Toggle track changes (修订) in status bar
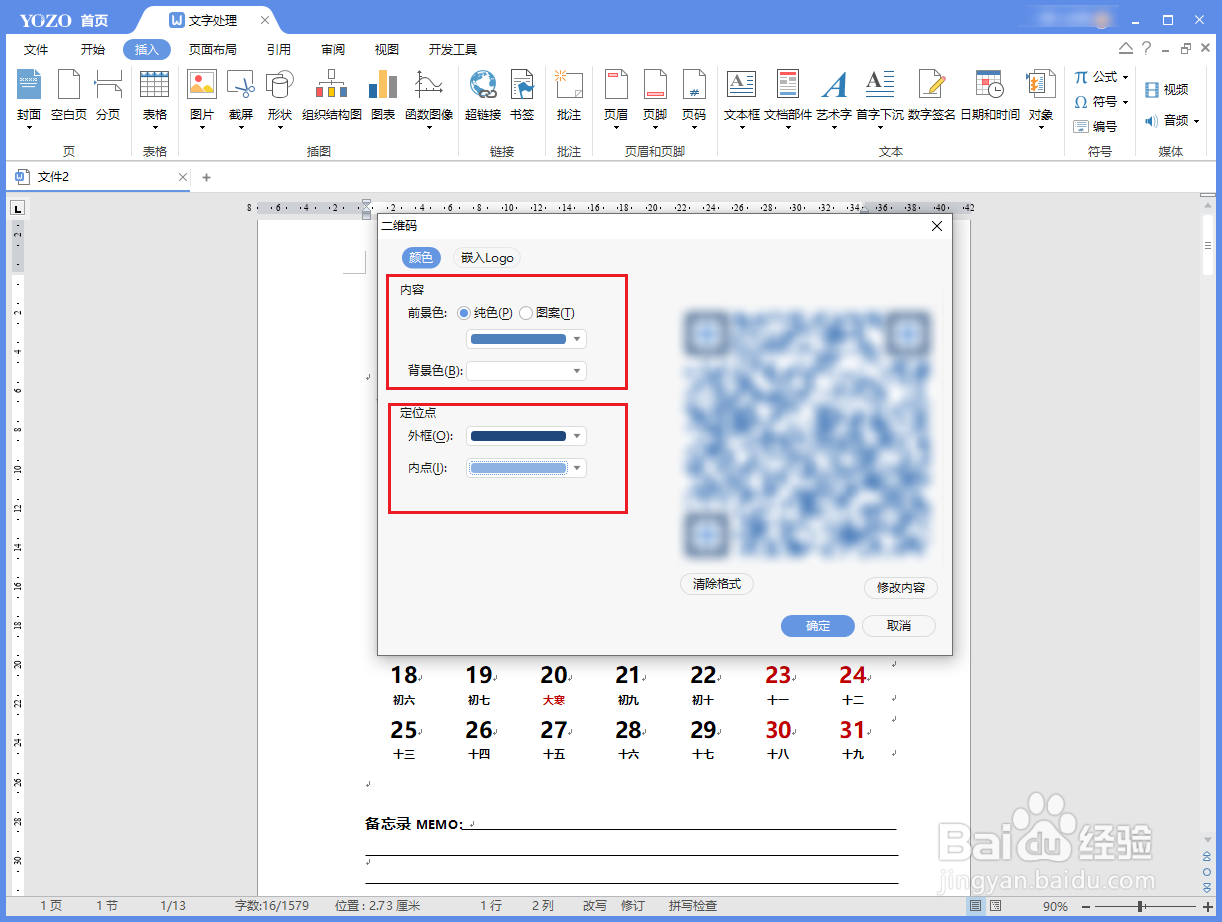Viewport: 1222px width, 922px height. (x=633, y=906)
